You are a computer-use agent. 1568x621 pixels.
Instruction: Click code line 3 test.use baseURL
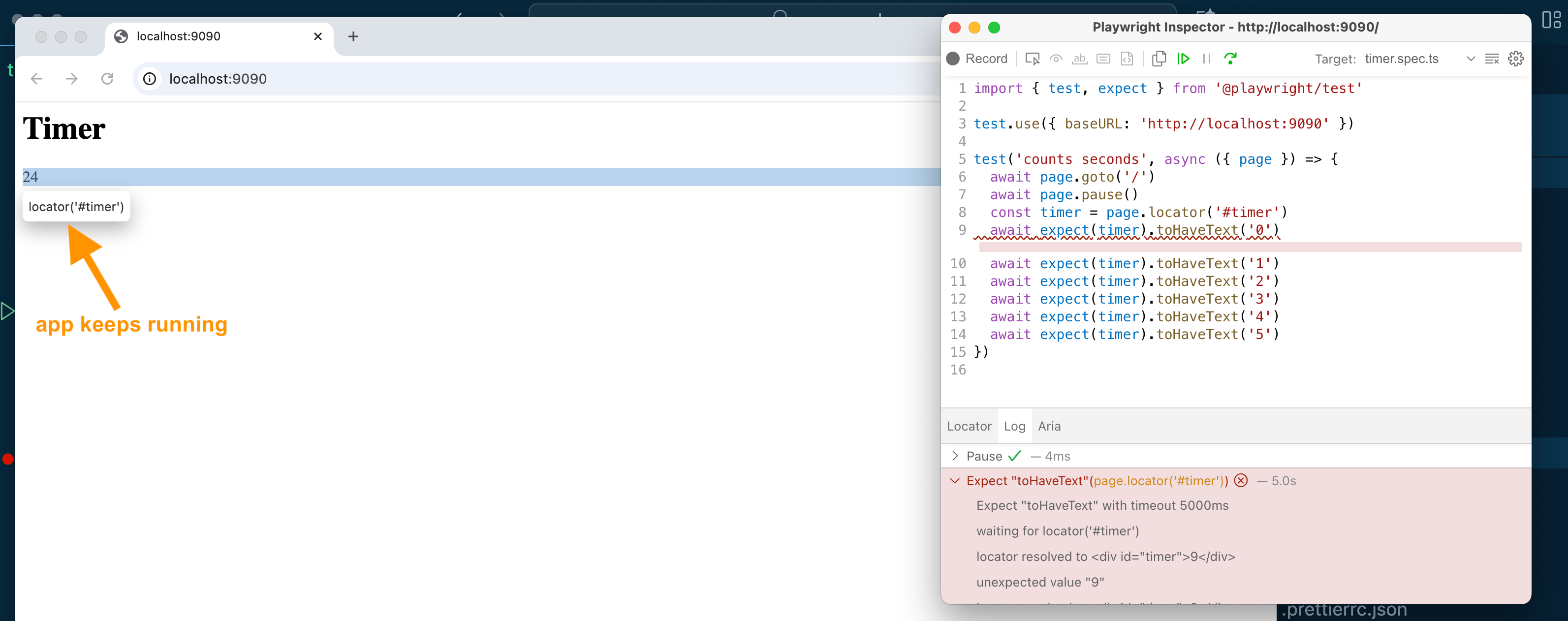pyautogui.click(x=1163, y=124)
